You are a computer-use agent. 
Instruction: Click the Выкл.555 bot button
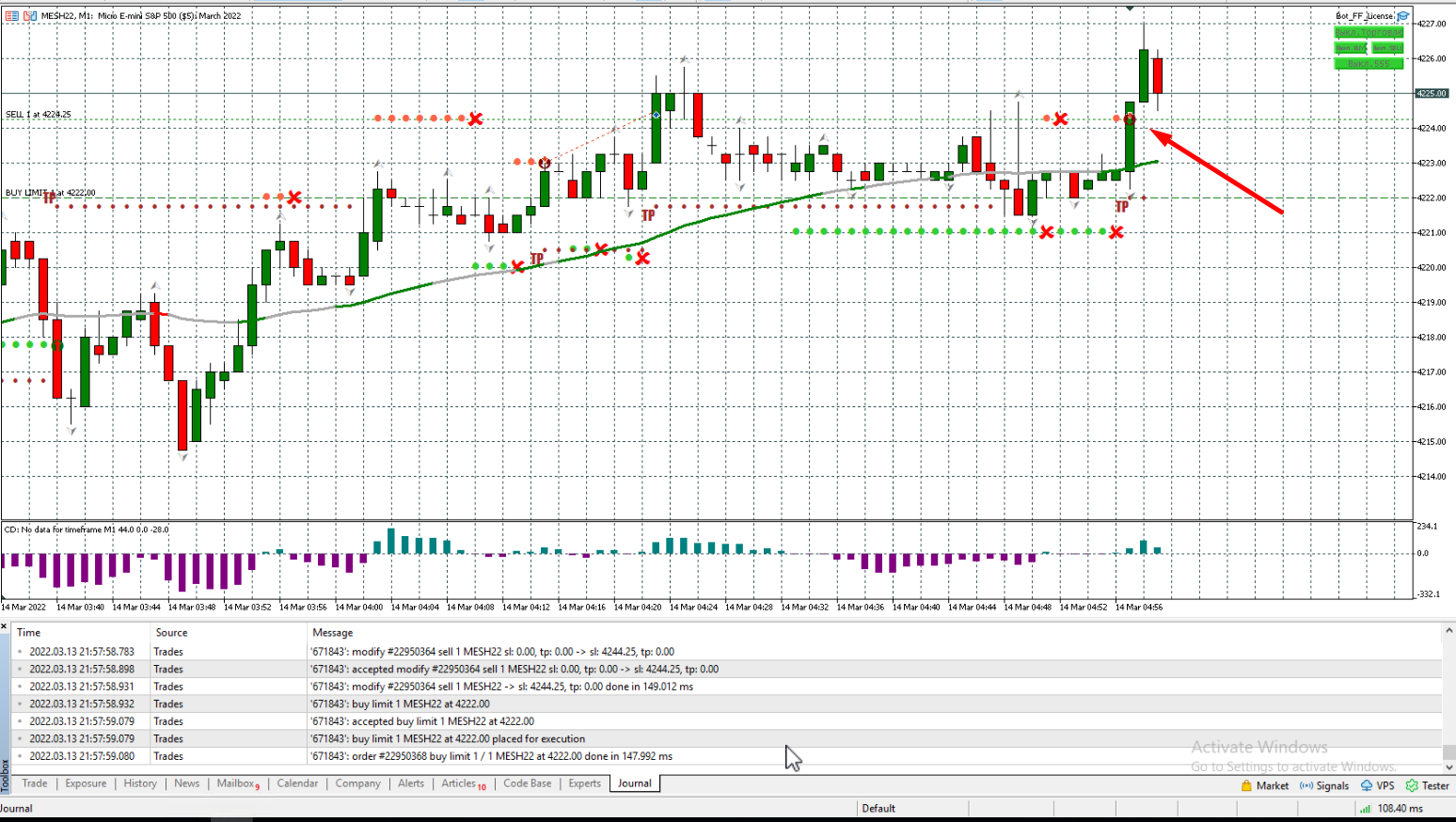pos(1369,64)
